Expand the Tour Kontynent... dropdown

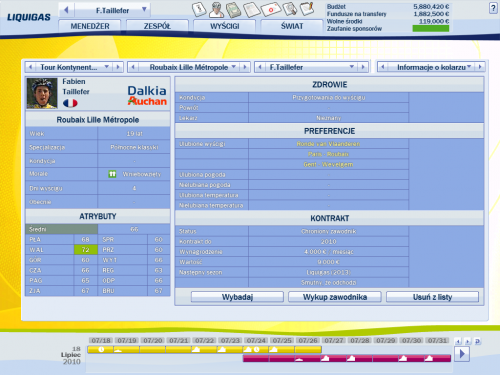point(107,67)
